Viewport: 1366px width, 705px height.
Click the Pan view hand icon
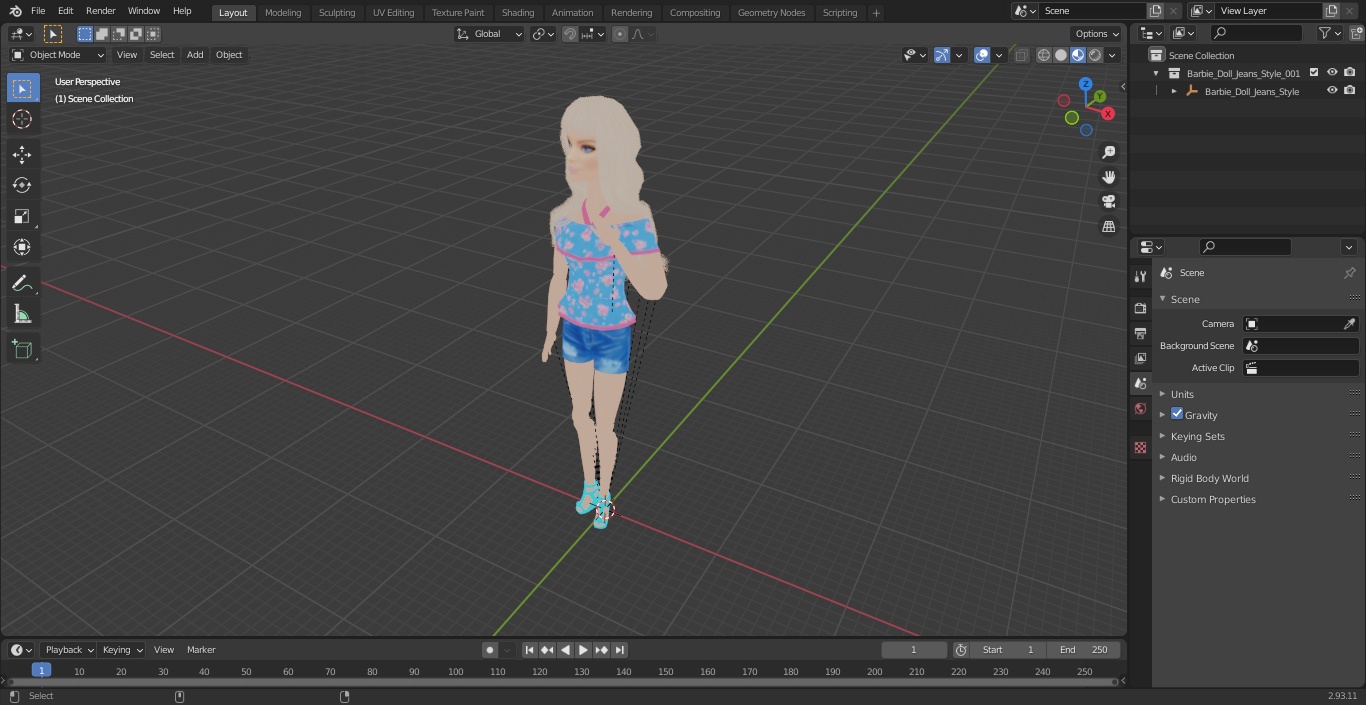point(1108,177)
